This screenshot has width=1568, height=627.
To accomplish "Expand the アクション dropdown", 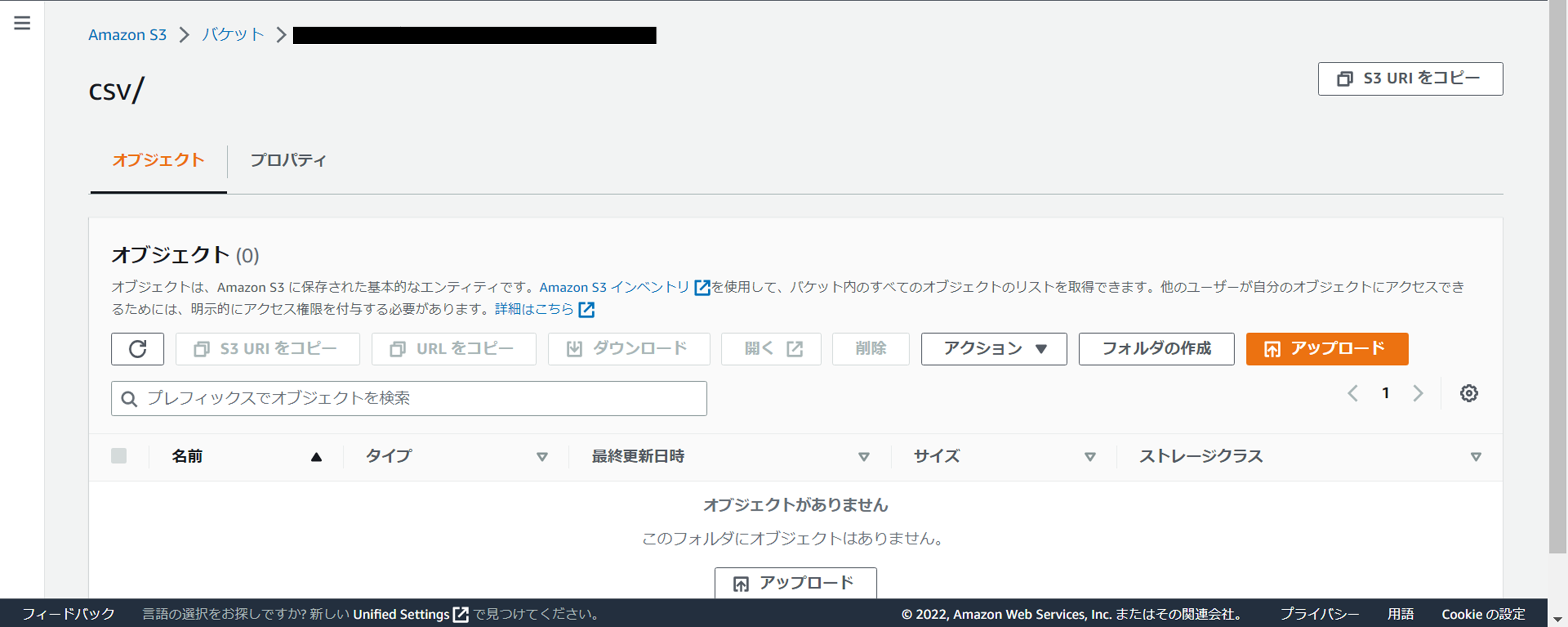I will point(994,349).
